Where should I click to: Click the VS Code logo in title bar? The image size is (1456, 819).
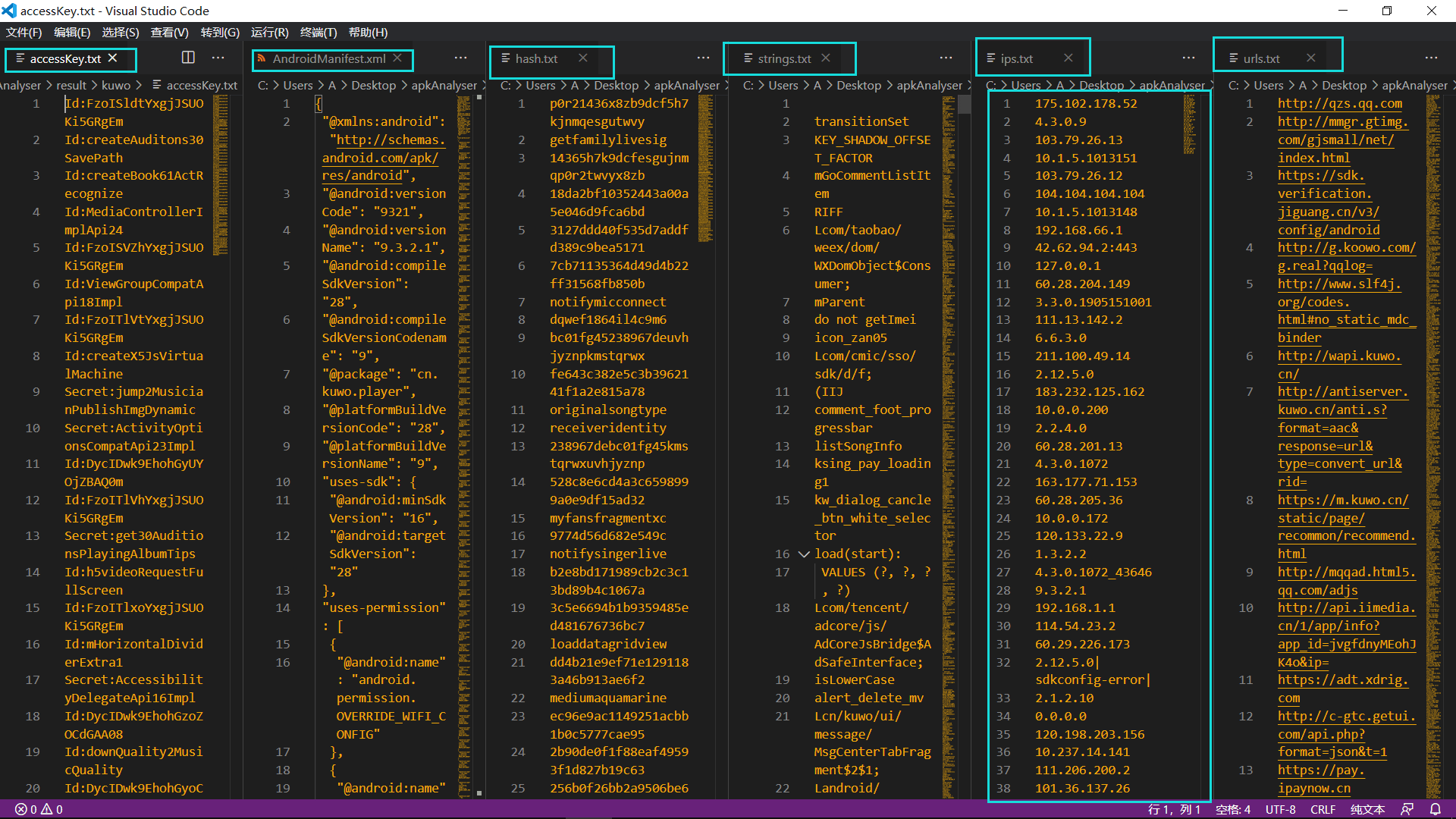(9, 11)
